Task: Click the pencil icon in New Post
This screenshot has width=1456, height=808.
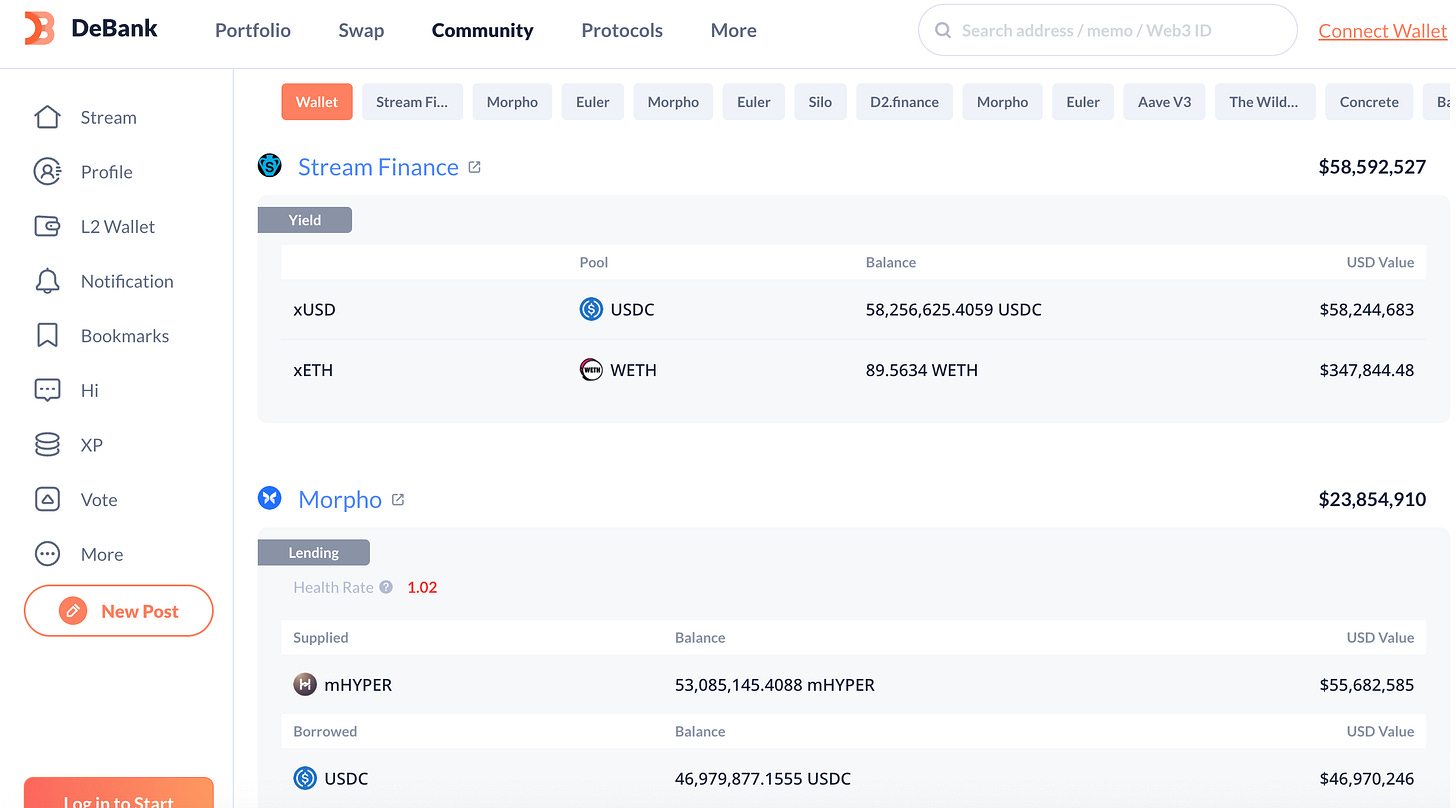Action: tap(73, 611)
